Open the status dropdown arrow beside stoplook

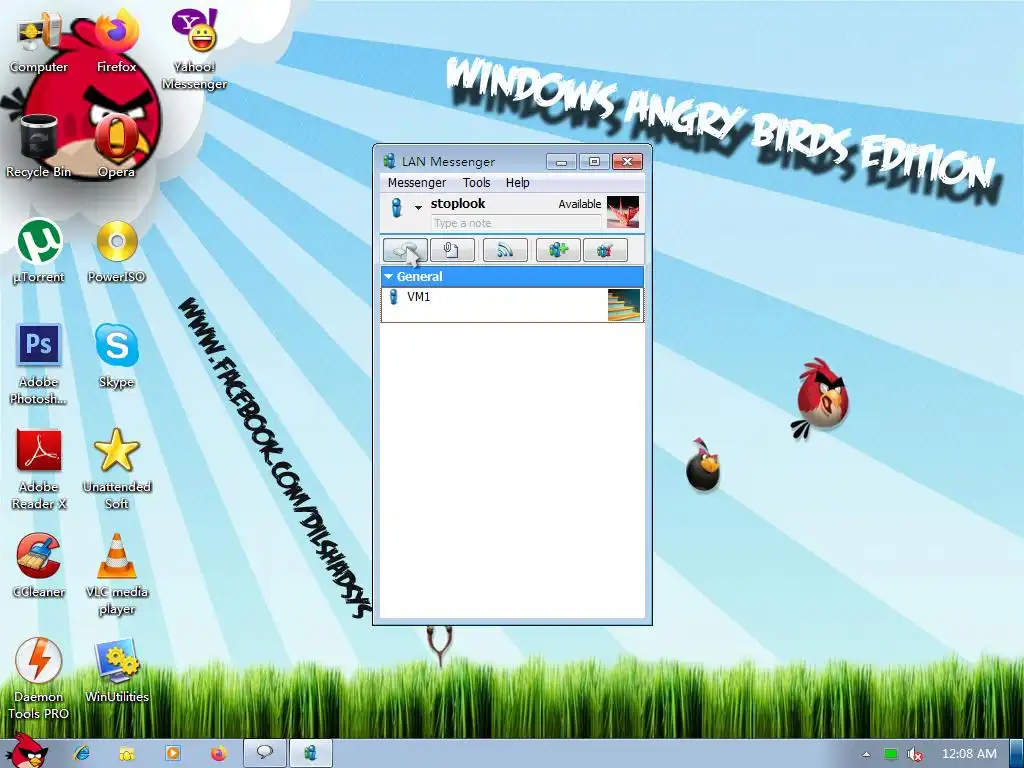pos(418,208)
